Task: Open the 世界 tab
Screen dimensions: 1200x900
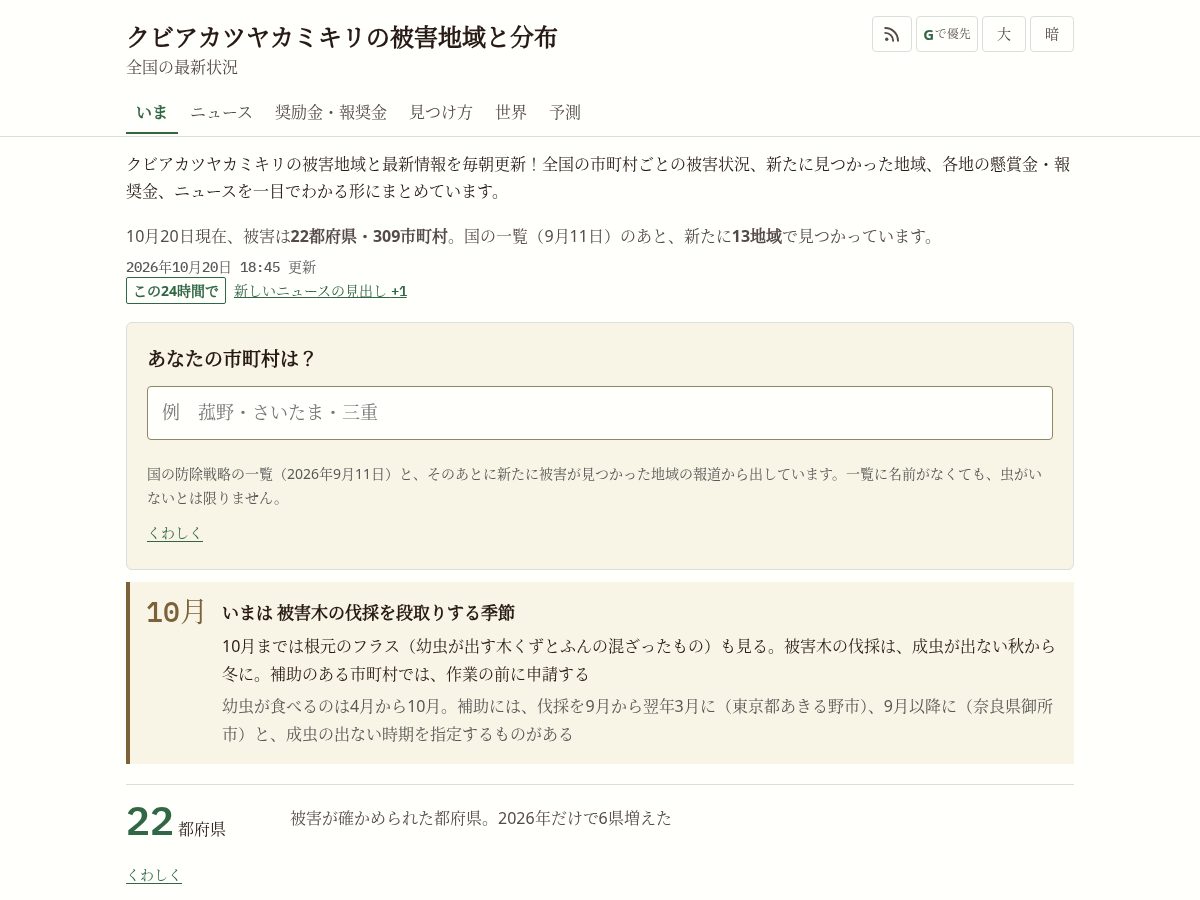Action: point(511,112)
